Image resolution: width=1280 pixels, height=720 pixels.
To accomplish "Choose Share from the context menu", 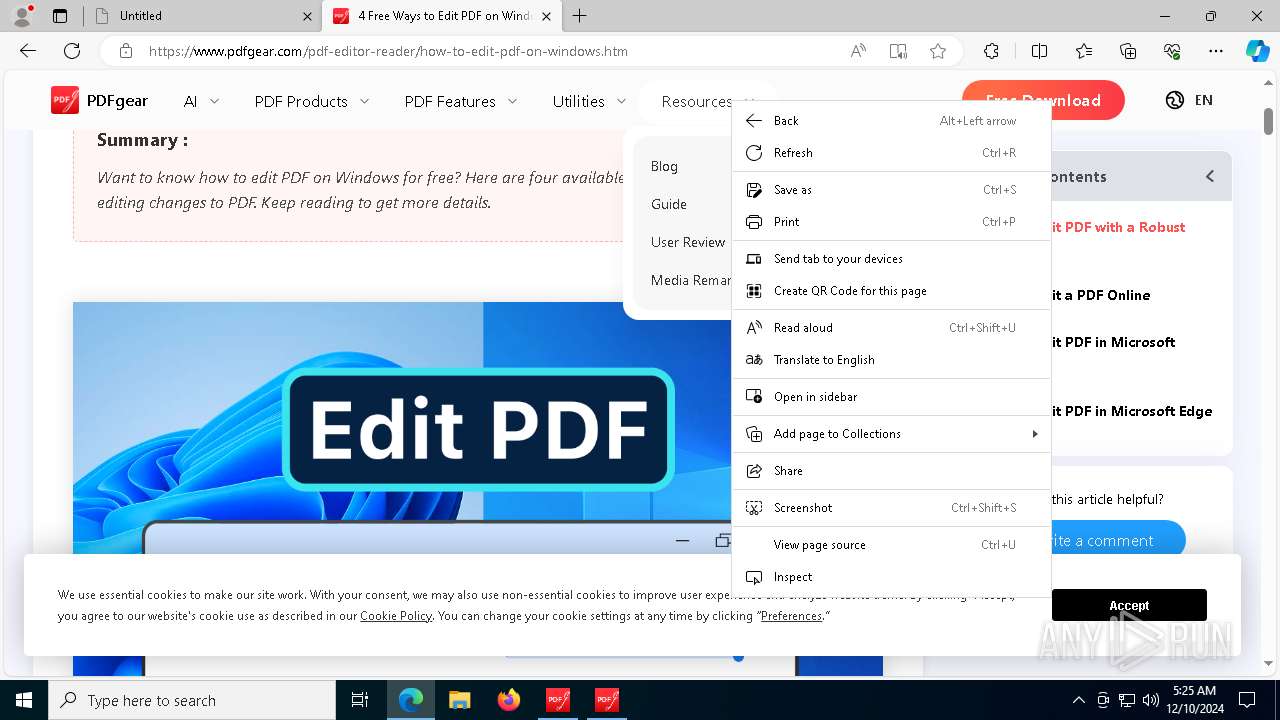I will (892, 471).
